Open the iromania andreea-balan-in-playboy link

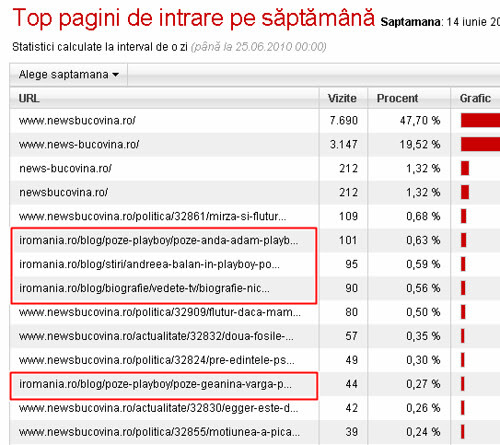pyautogui.click(x=149, y=264)
